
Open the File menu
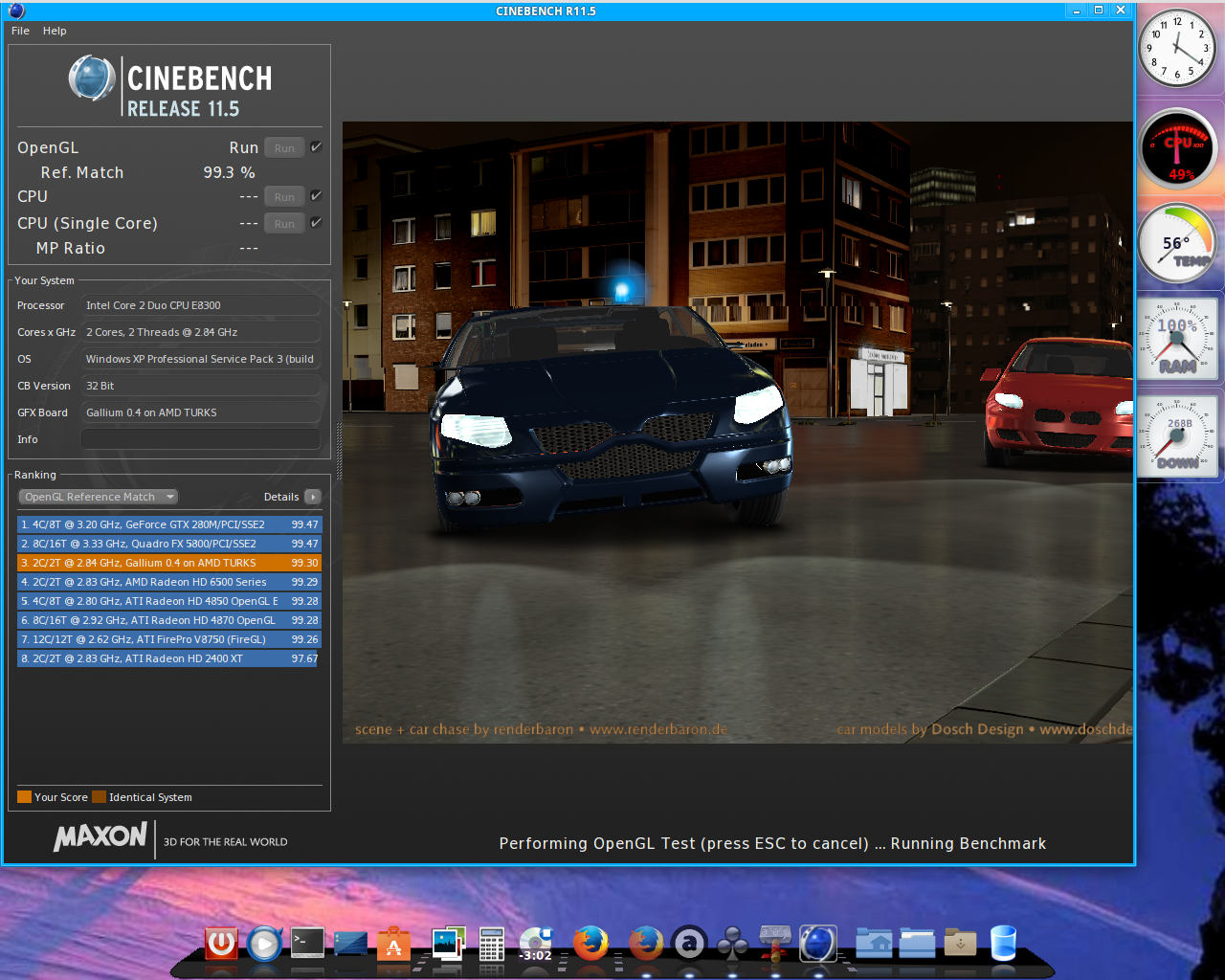pos(20,31)
